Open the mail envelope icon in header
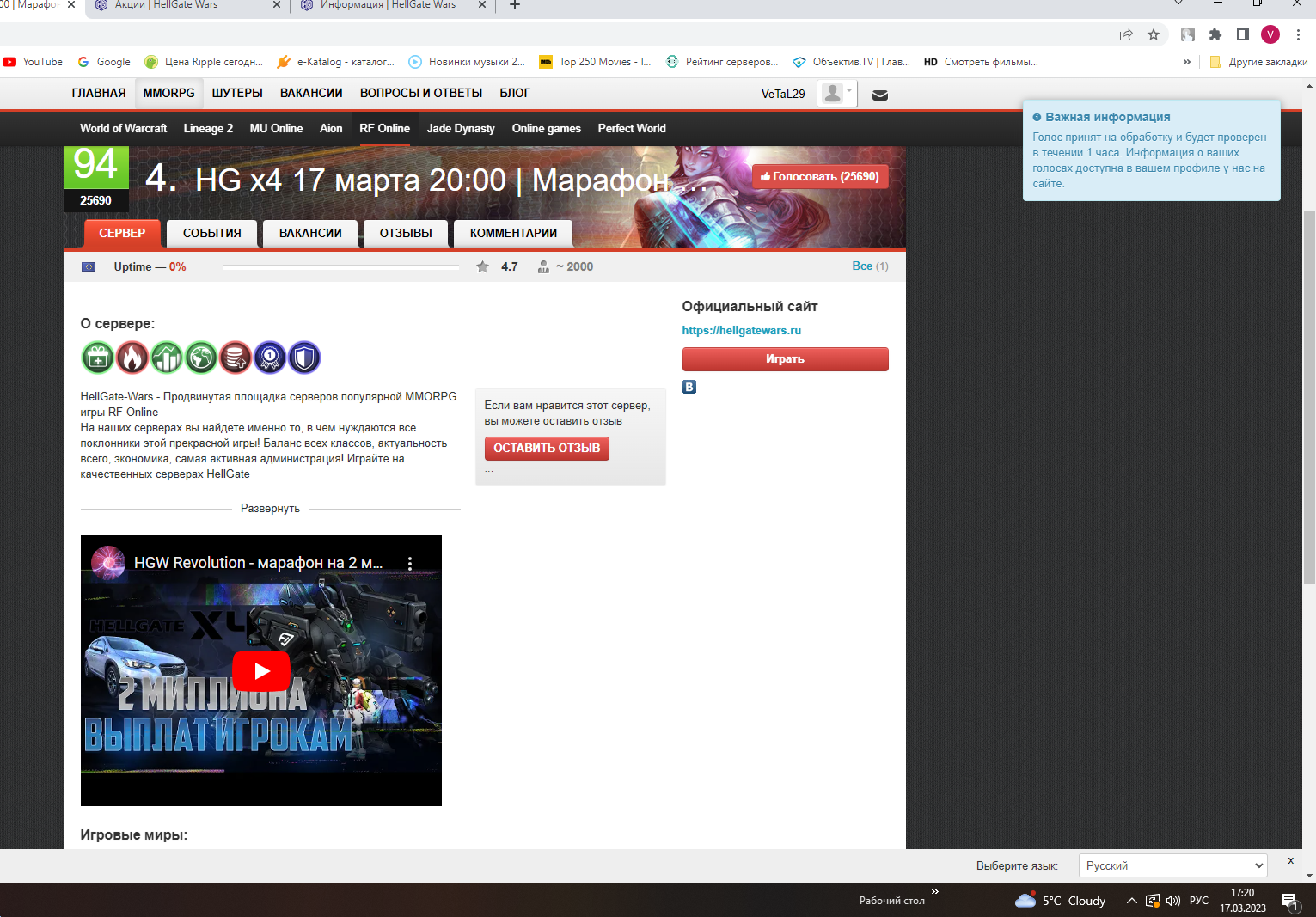Image resolution: width=1316 pixels, height=917 pixels. (x=880, y=95)
